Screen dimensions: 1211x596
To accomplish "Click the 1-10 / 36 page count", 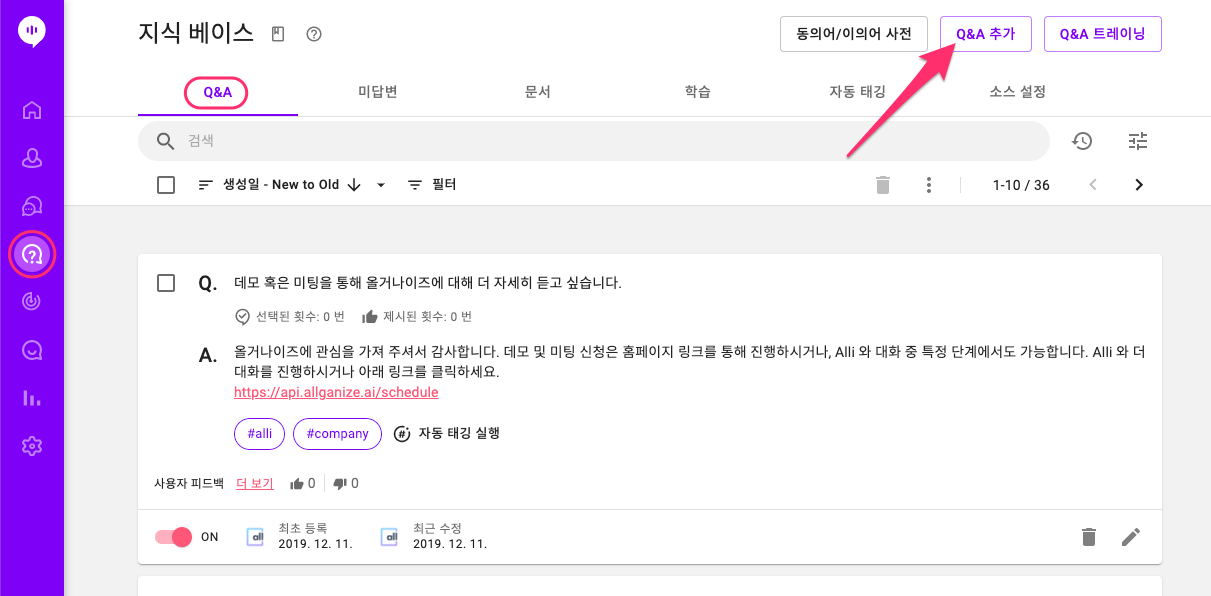I will point(1021,185).
